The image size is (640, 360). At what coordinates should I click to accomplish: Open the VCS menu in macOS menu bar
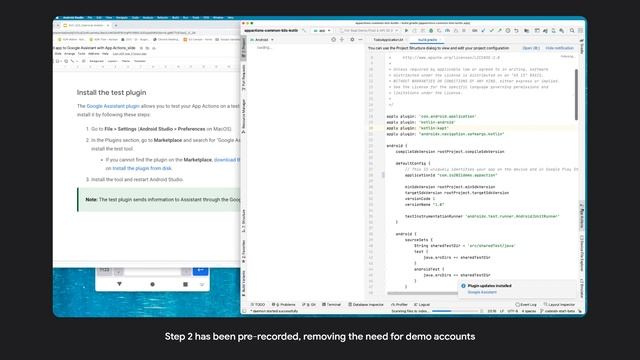click(206, 18)
